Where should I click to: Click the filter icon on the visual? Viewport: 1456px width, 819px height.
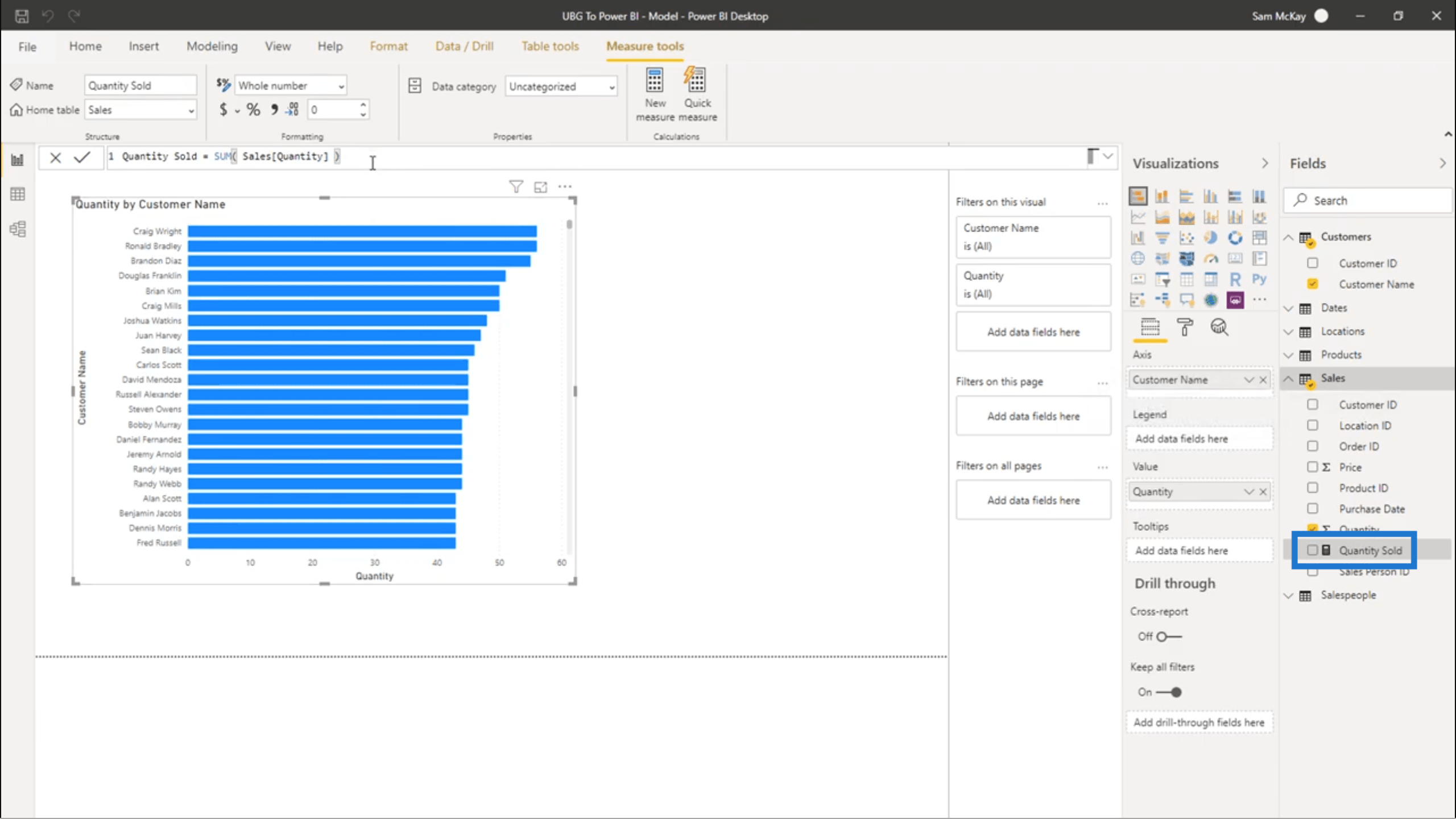tap(516, 187)
